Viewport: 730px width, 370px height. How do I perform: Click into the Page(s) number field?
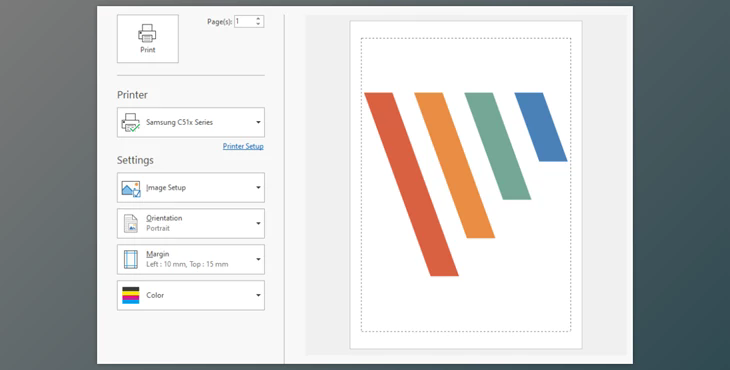[x=244, y=21]
